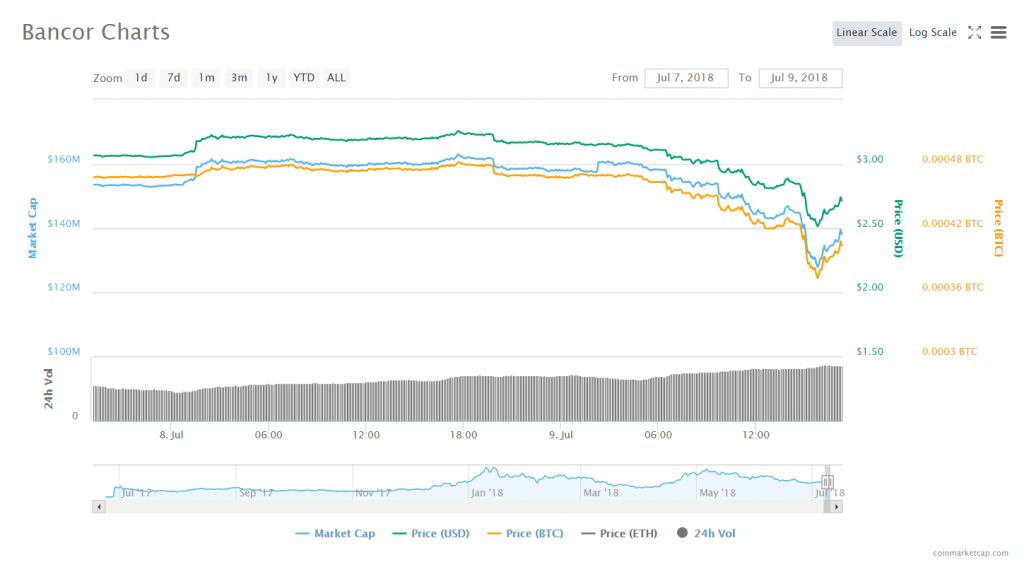Click the Bancor Charts title

96,32
